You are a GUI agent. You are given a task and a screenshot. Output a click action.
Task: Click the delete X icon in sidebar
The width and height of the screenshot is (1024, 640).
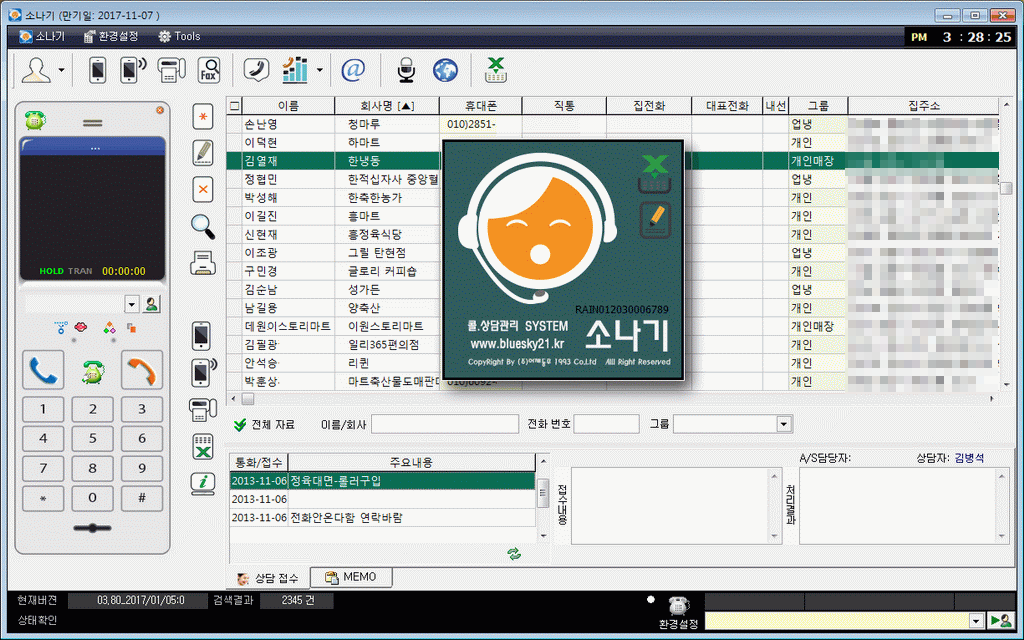(x=203, y=189)
